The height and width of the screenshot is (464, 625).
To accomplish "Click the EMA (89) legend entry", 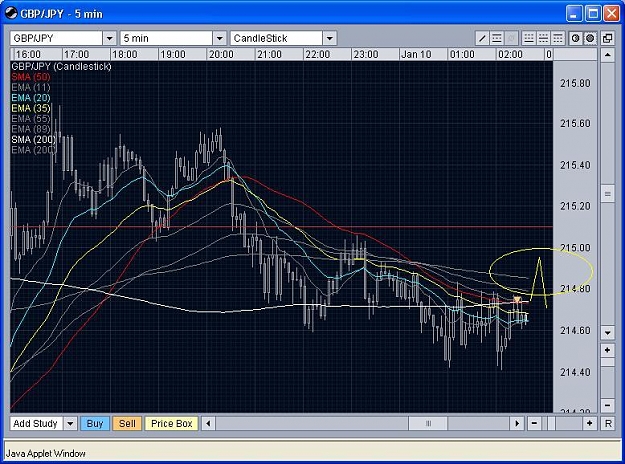I will [31, 129].
